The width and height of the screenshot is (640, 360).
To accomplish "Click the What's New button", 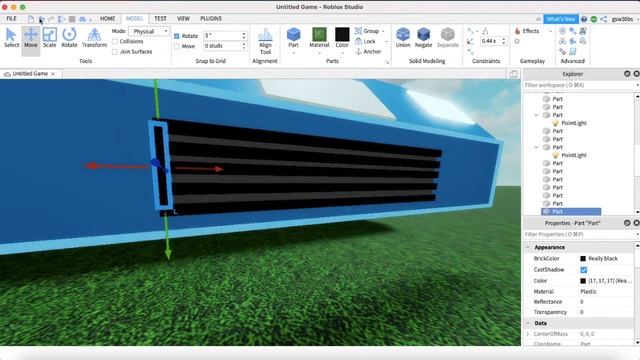I will (561, 19).
